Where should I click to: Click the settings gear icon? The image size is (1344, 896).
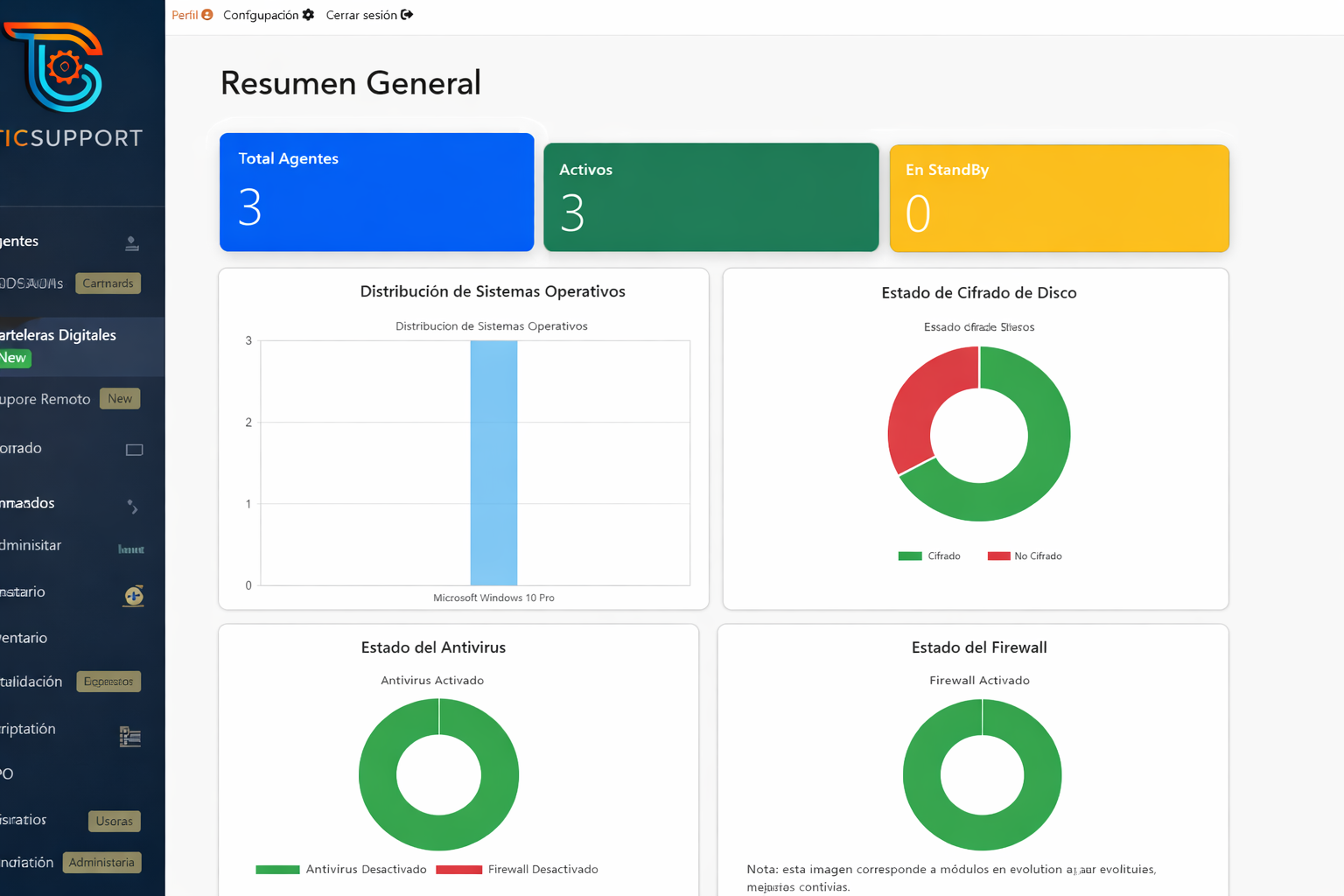[308, 15]
